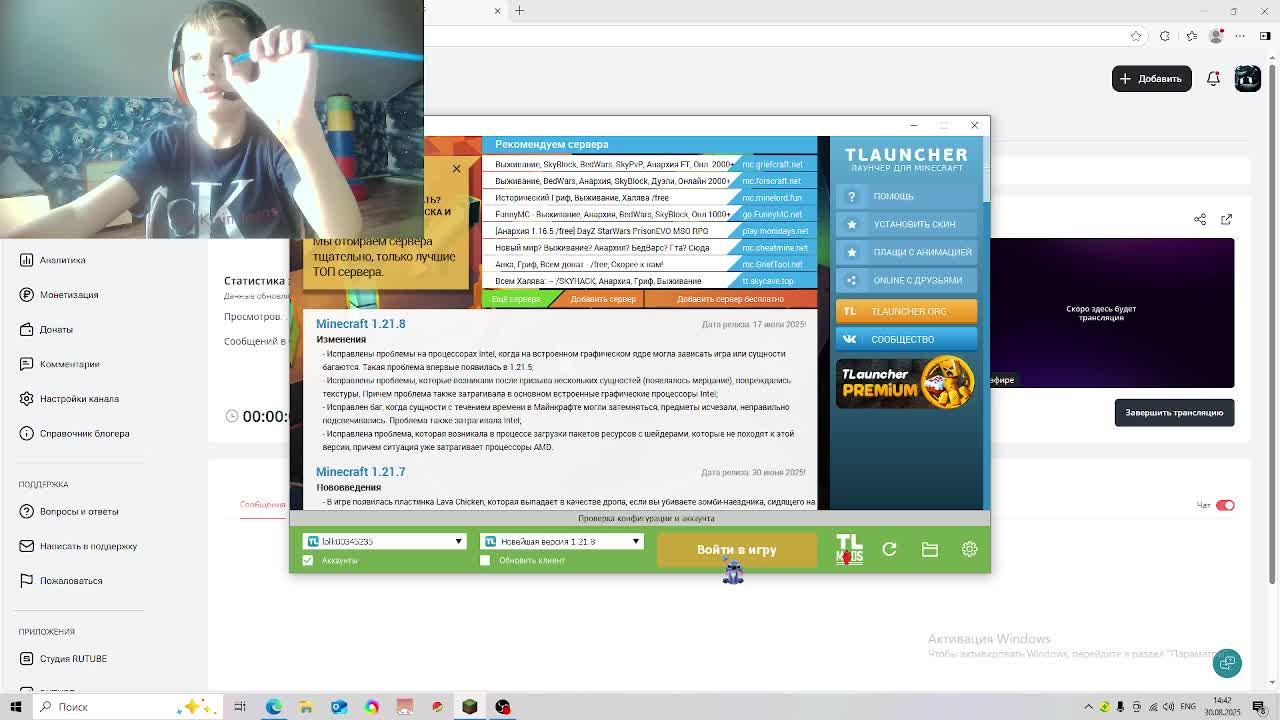Open the account selection dropdown
Image resolution: width=1280 pixels, height=720 pixels.
384,541
